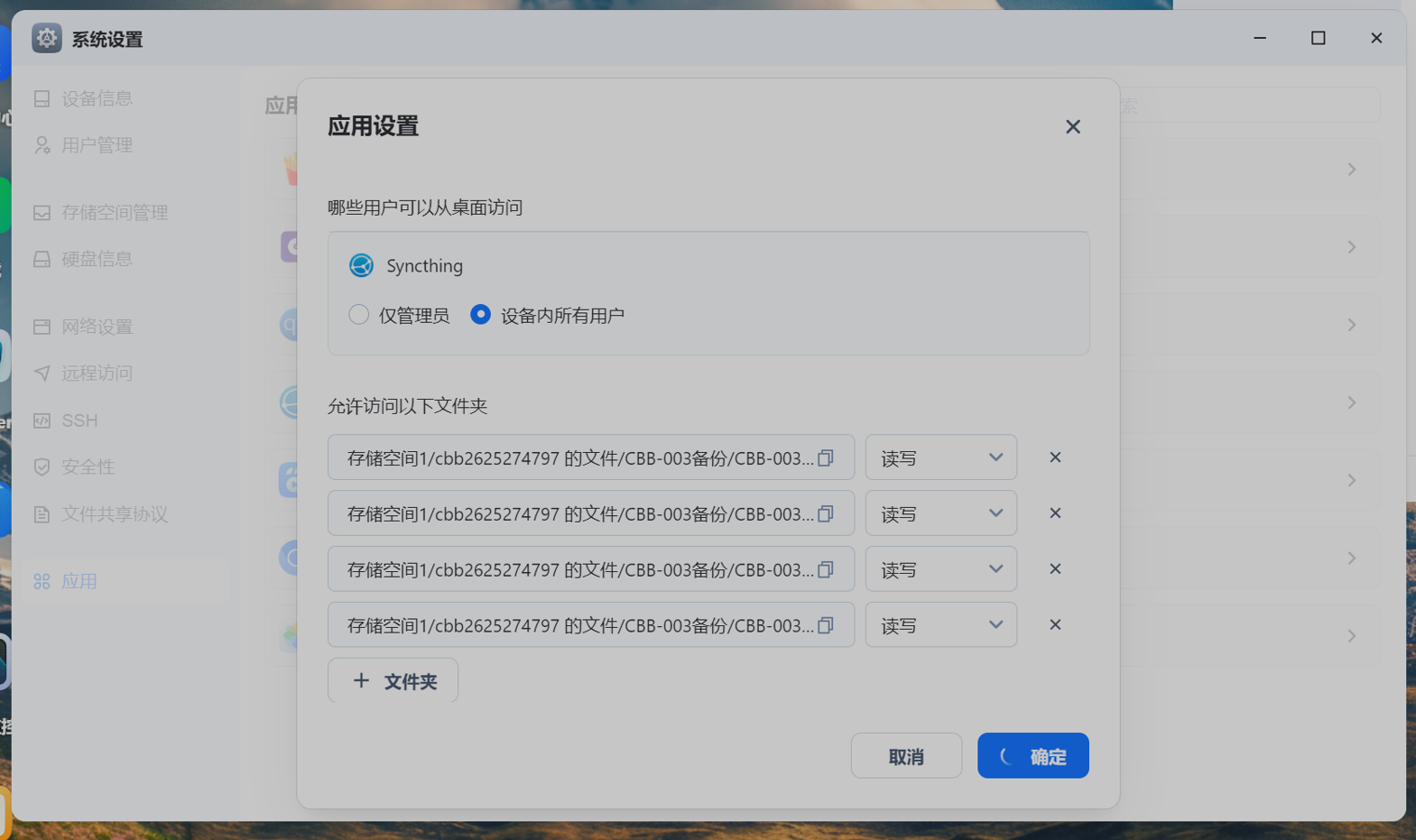The width and height of the screenshot is (1416, 840).
Task: Click the 文件共享协议 document icon
Action: [42, 514]
